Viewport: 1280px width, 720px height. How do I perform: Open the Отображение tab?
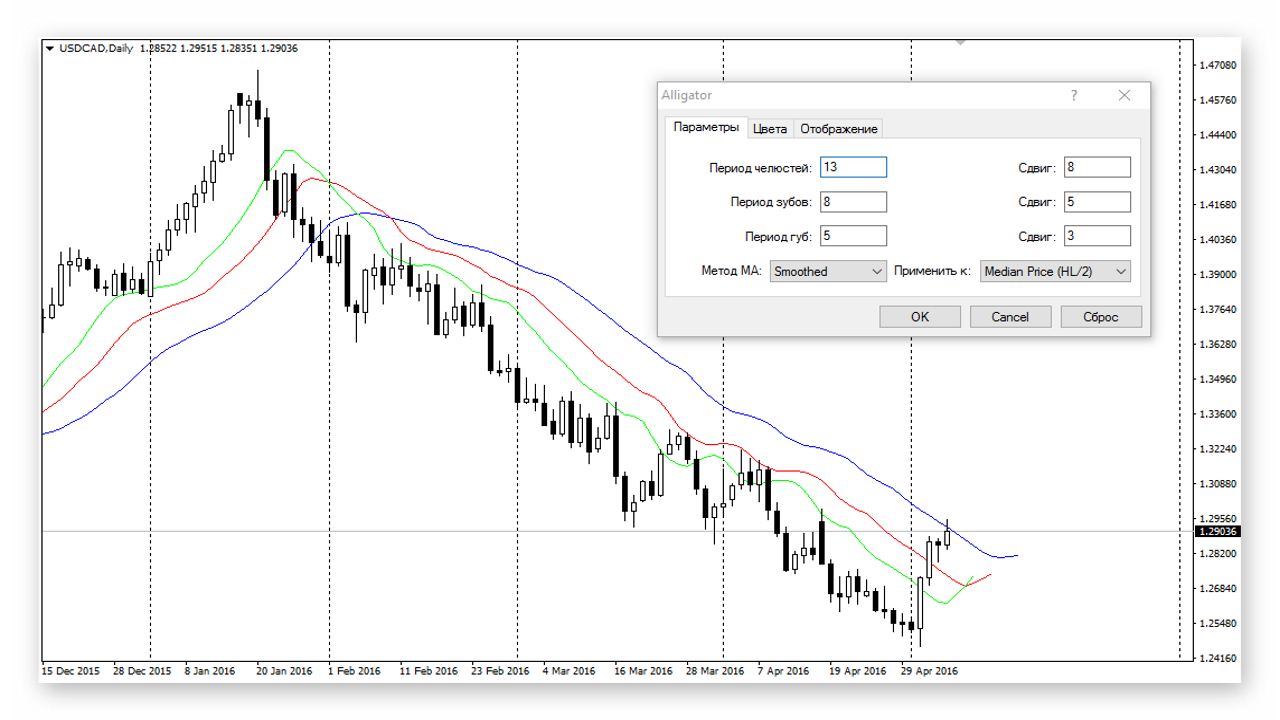click(839, 128)
